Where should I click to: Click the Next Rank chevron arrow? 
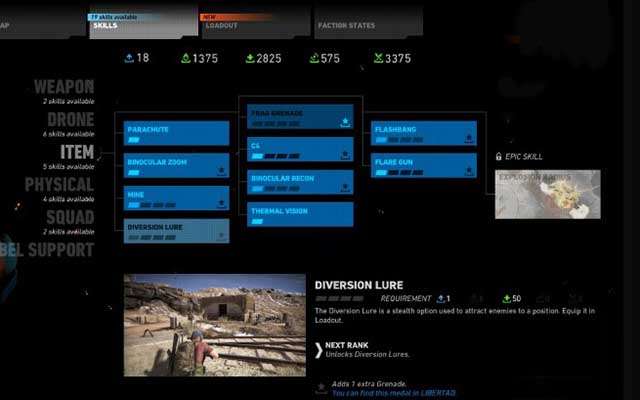(319, 350)
